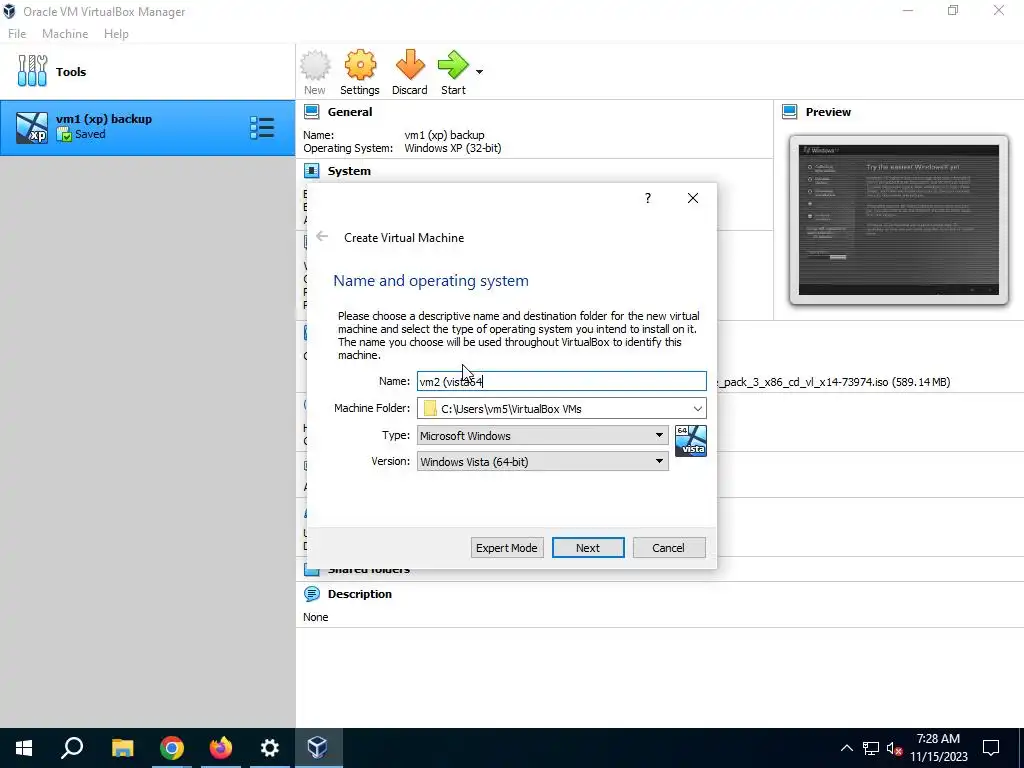Open the Machine menu
The height and width of the screenshot is (768, 1024).
[x=65, y=34]
